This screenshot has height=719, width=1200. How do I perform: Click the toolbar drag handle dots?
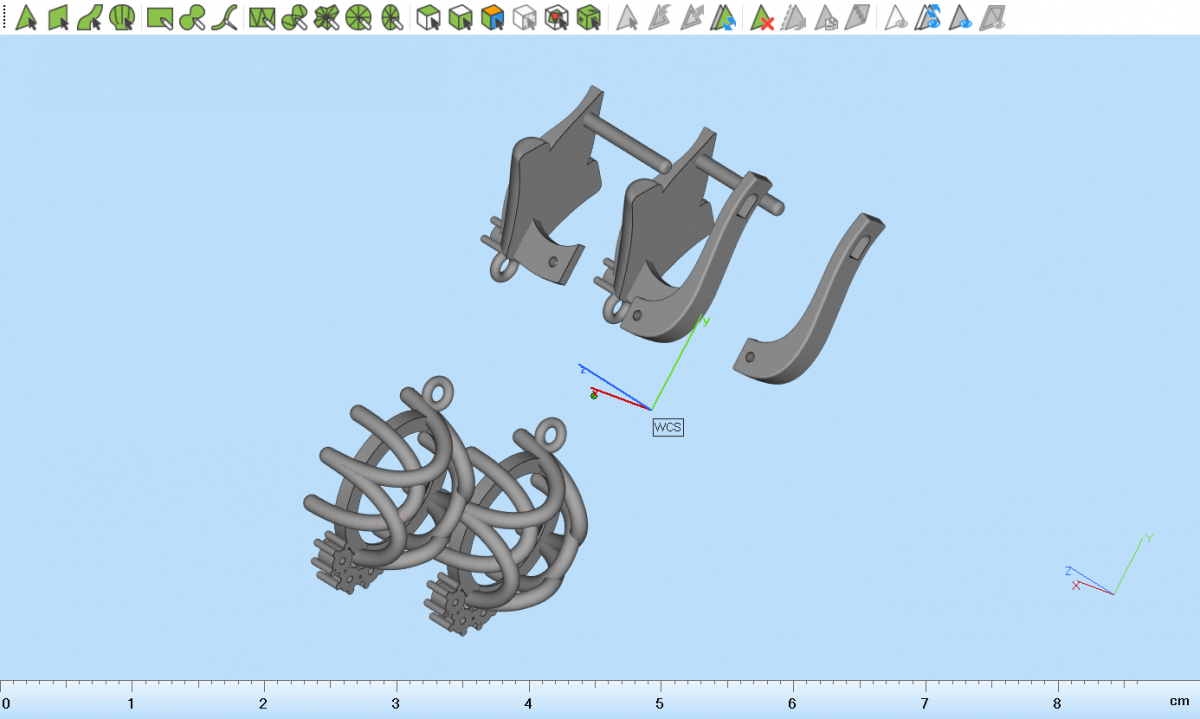[x=4, y=17]
